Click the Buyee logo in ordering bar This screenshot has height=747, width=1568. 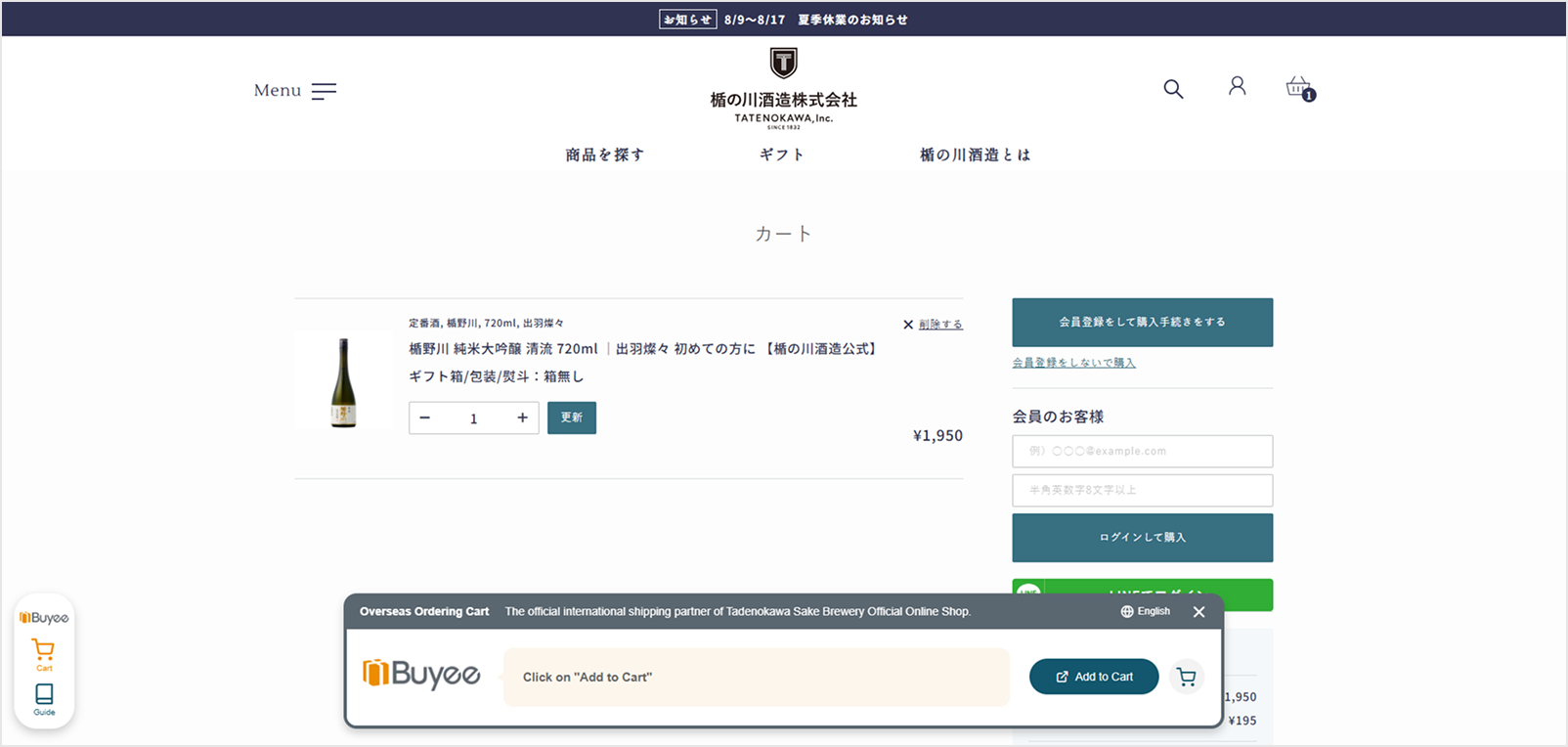(421, 674)
